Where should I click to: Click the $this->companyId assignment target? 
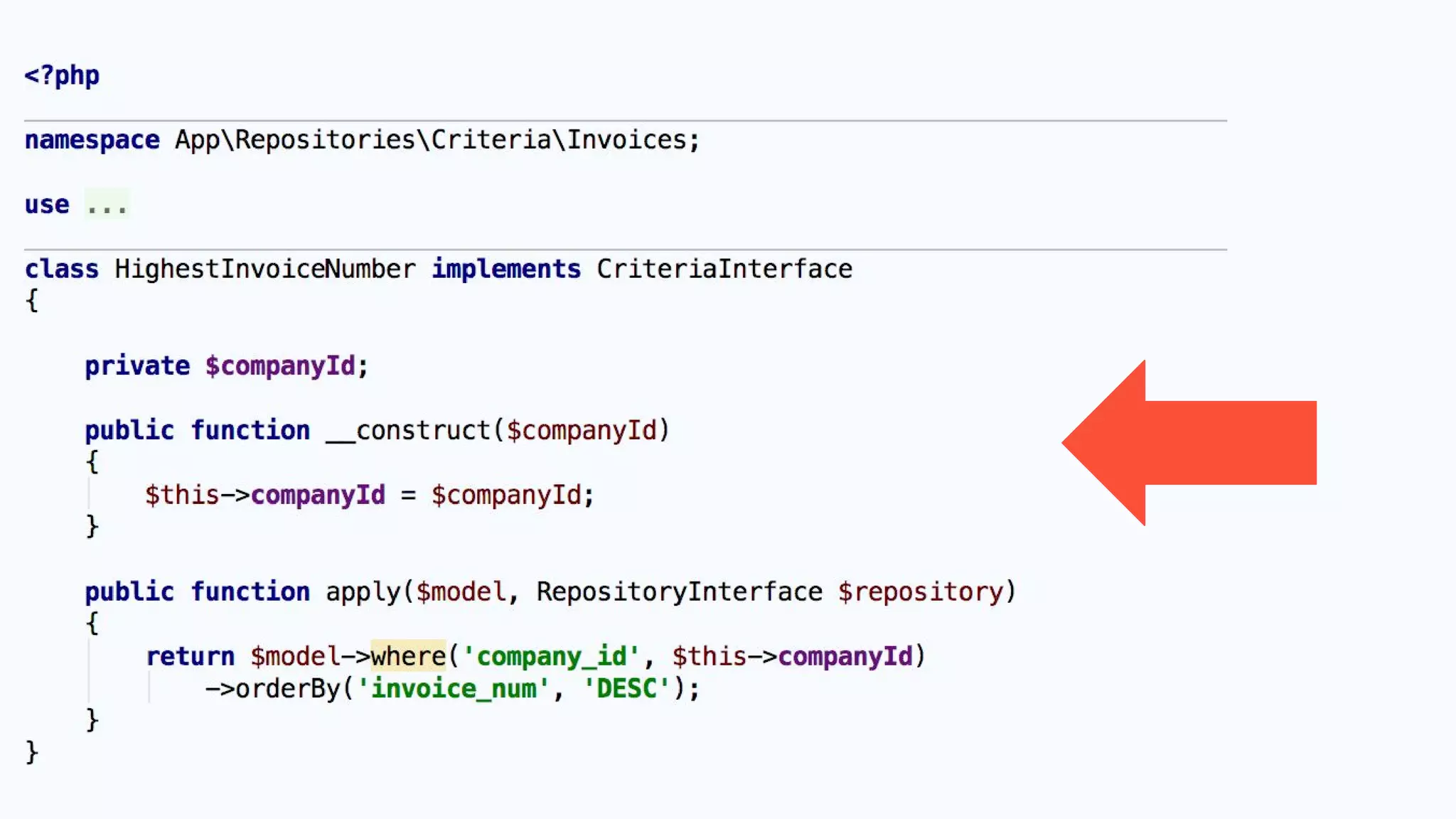click(264, 496)
